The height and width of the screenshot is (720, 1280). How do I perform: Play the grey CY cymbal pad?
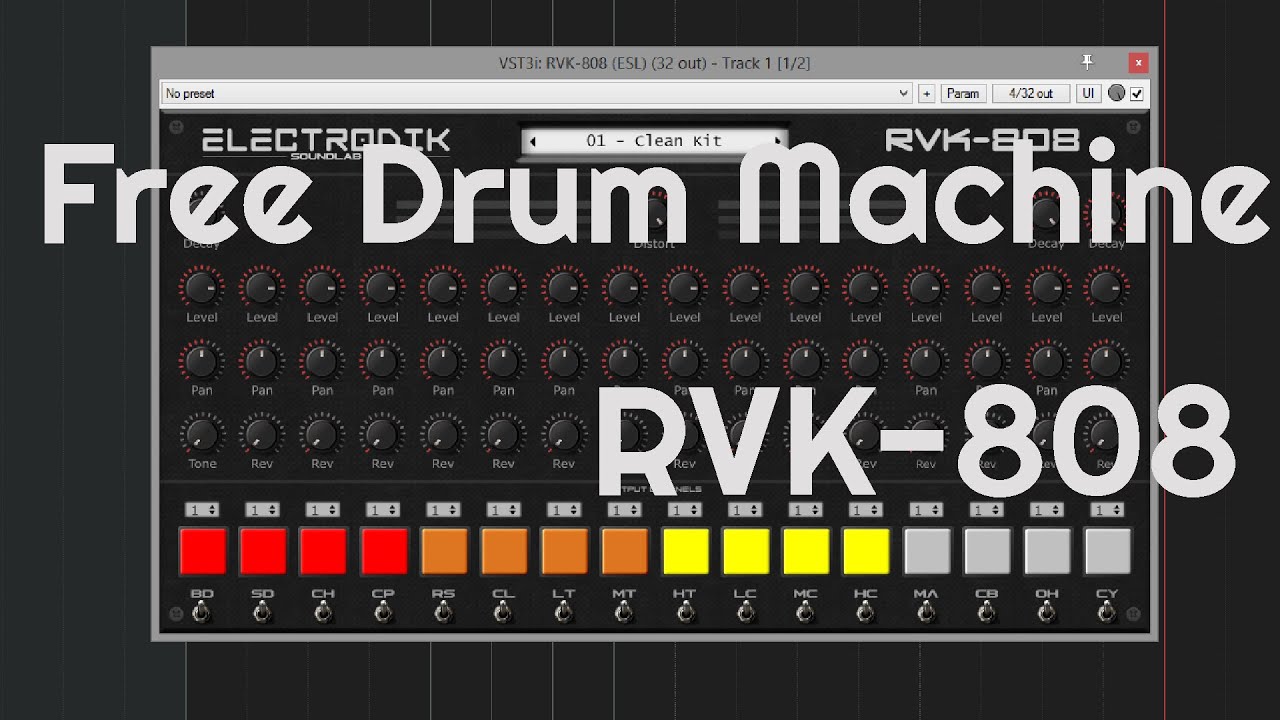click(x=1107, y=551)
